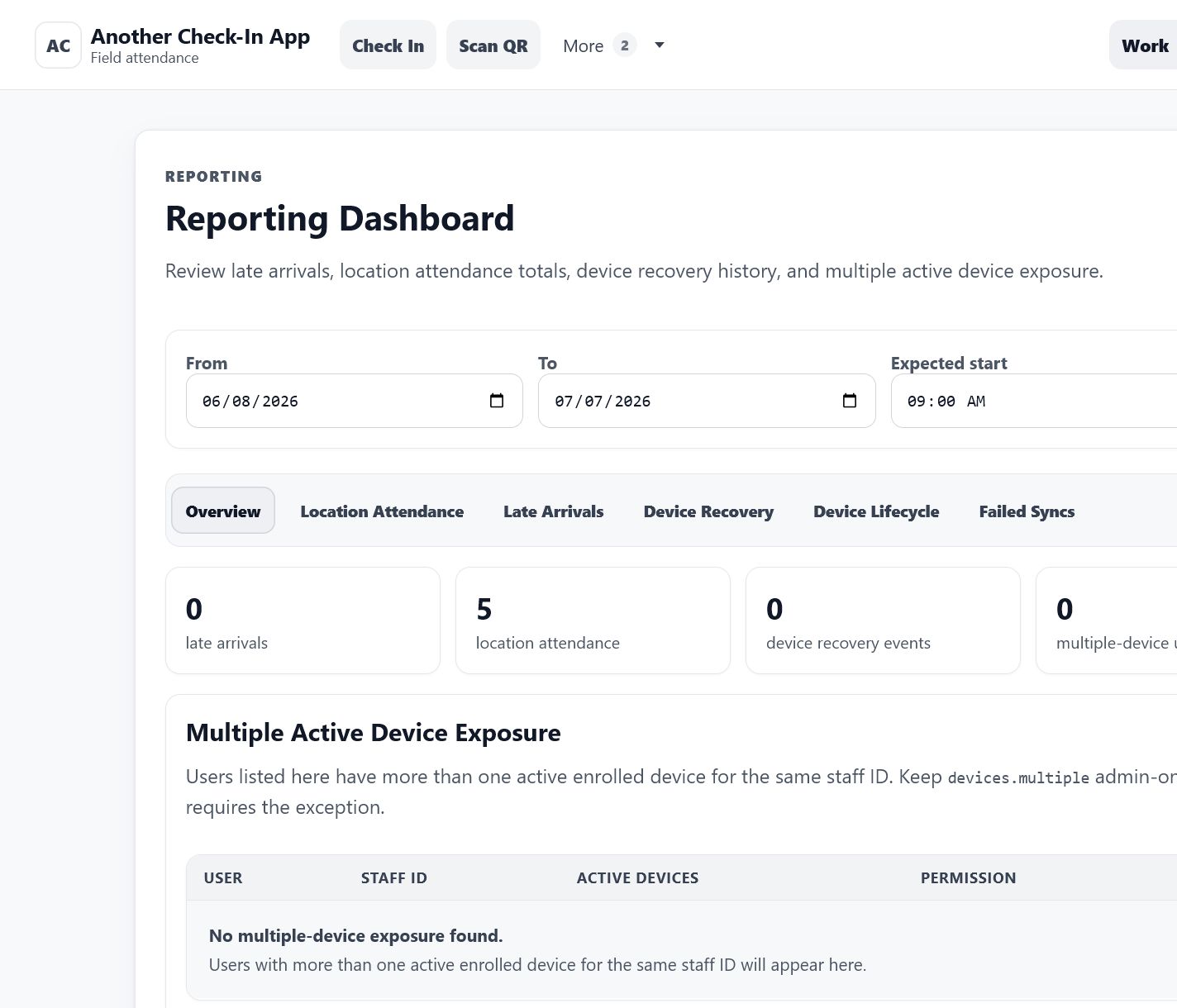Viewport: 1177px width, 1008px height.
Task: Click the 'No multiple-device exposure found.' message
Action: (356, 935)
